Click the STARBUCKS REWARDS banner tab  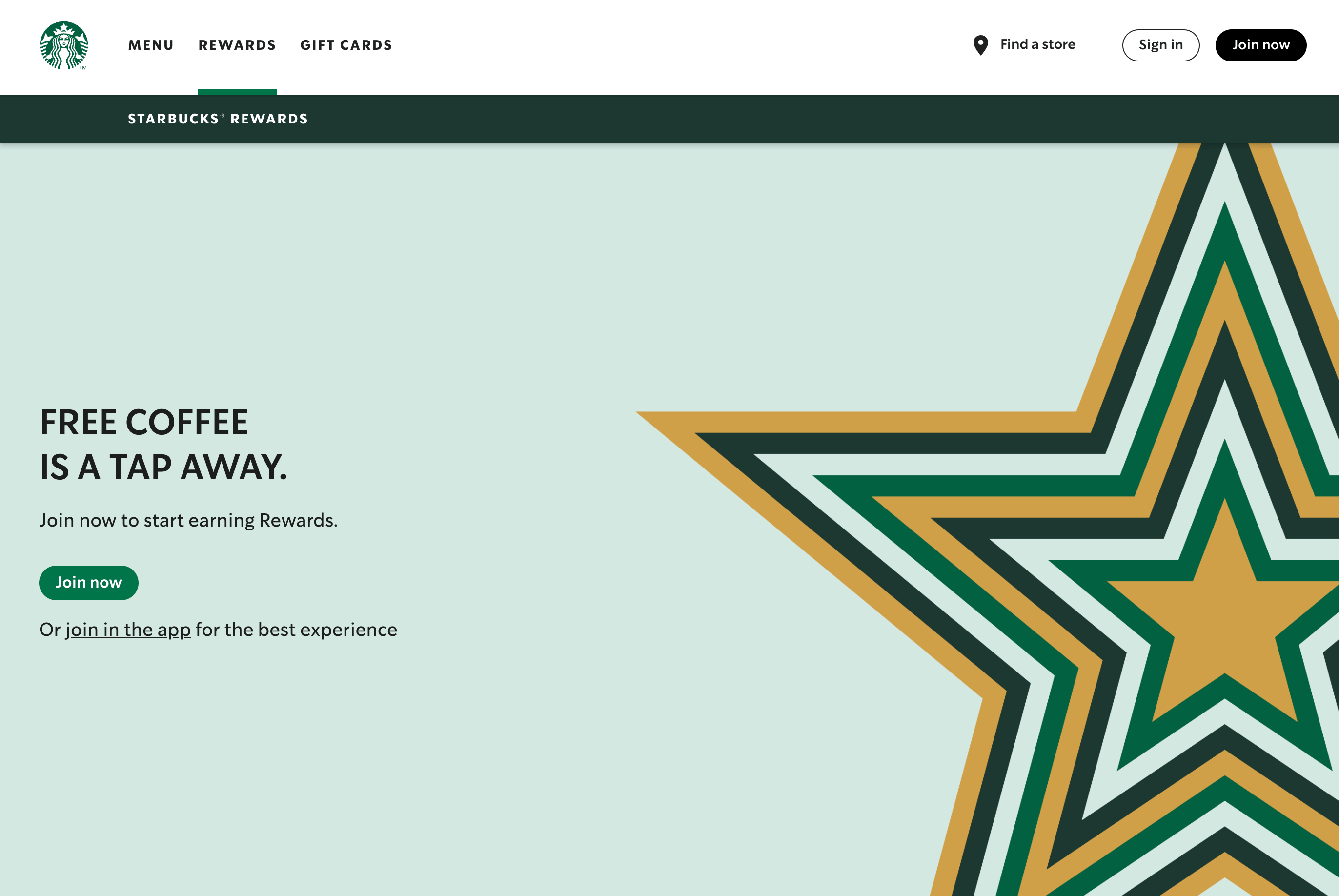[x=218, y=118]
